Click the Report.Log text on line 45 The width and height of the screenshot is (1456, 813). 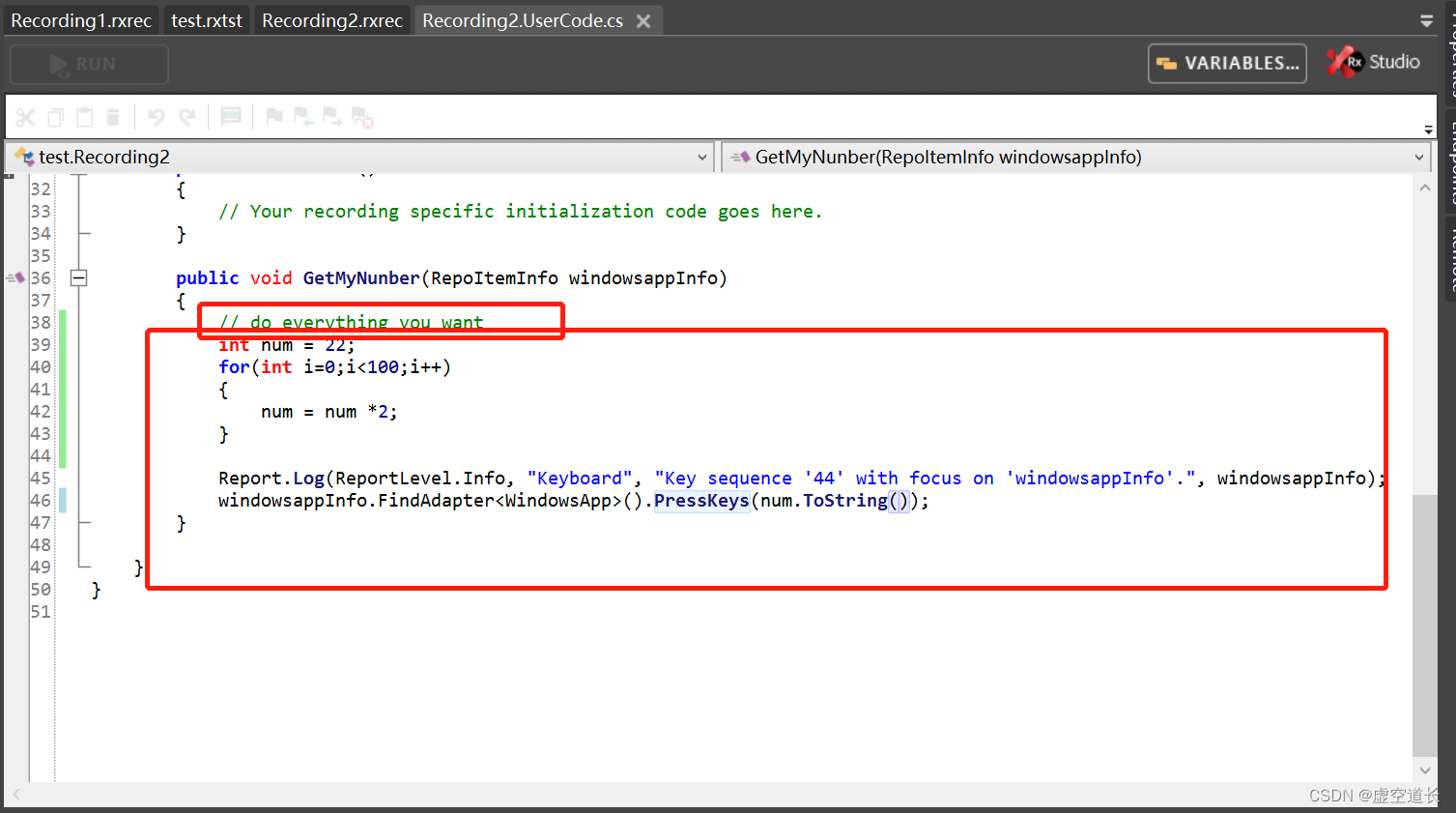coord(271,479)
